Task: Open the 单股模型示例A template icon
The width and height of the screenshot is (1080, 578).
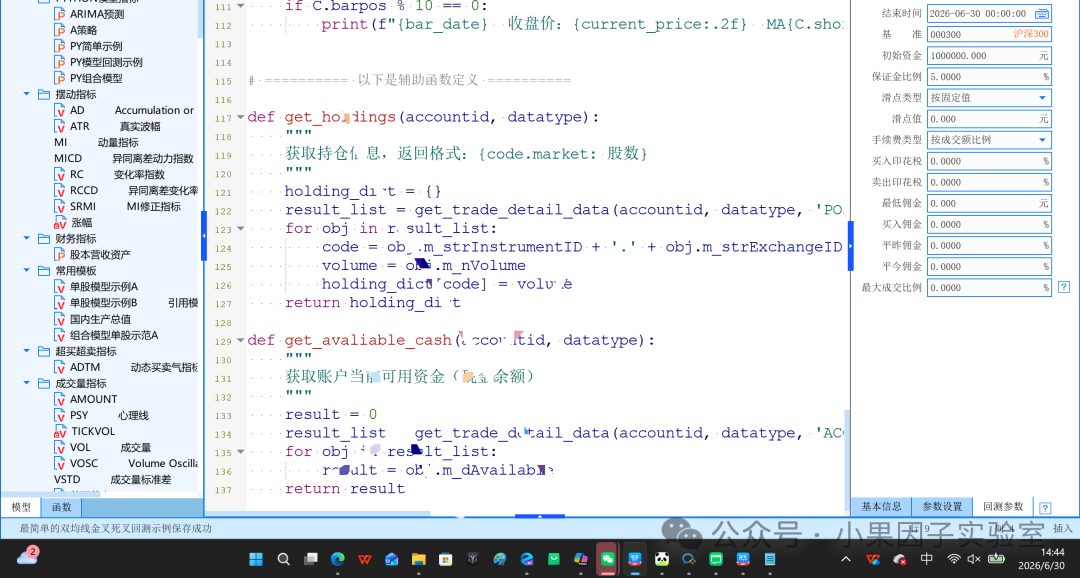Action: point(60,287)
